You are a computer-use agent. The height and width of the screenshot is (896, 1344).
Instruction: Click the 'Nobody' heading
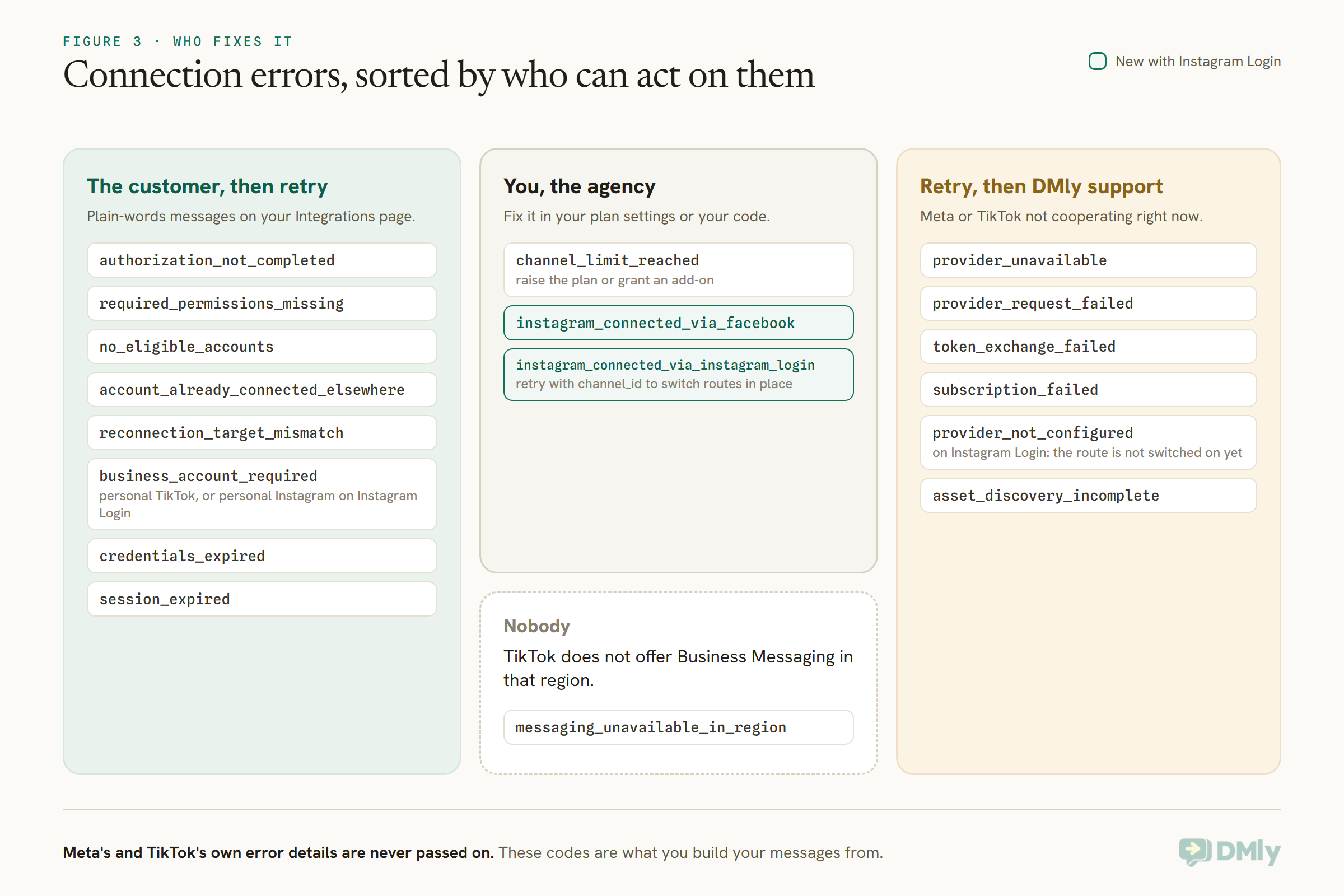pyautogui.click(x=536, y=626)
